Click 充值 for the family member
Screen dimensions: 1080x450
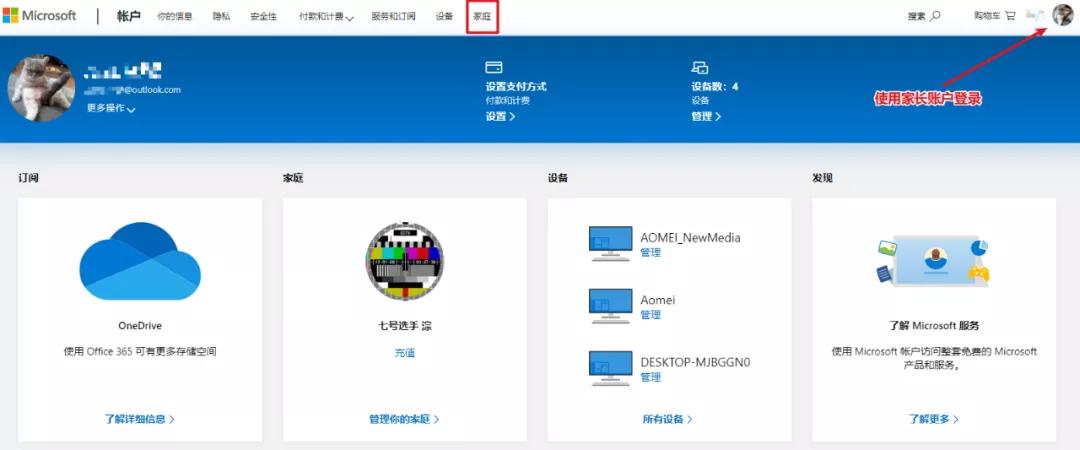[404, 352]
